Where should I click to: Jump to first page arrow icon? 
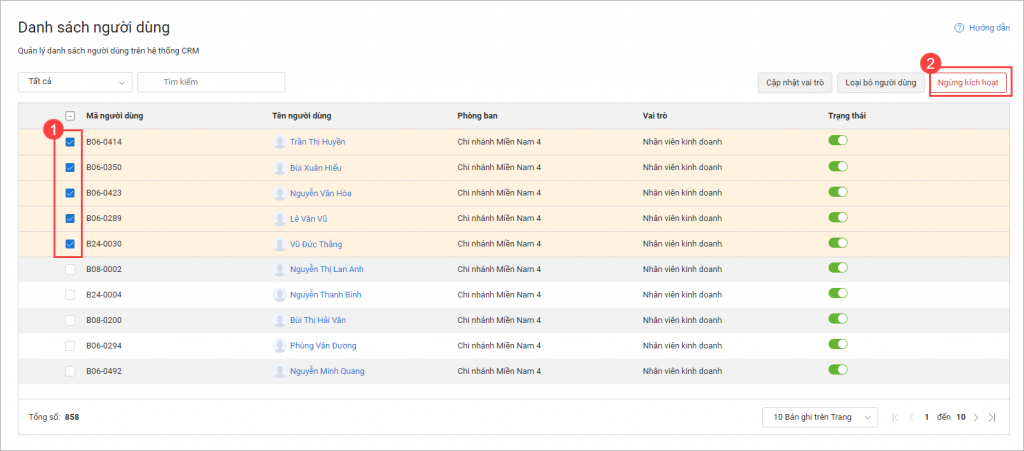point(895,417)
